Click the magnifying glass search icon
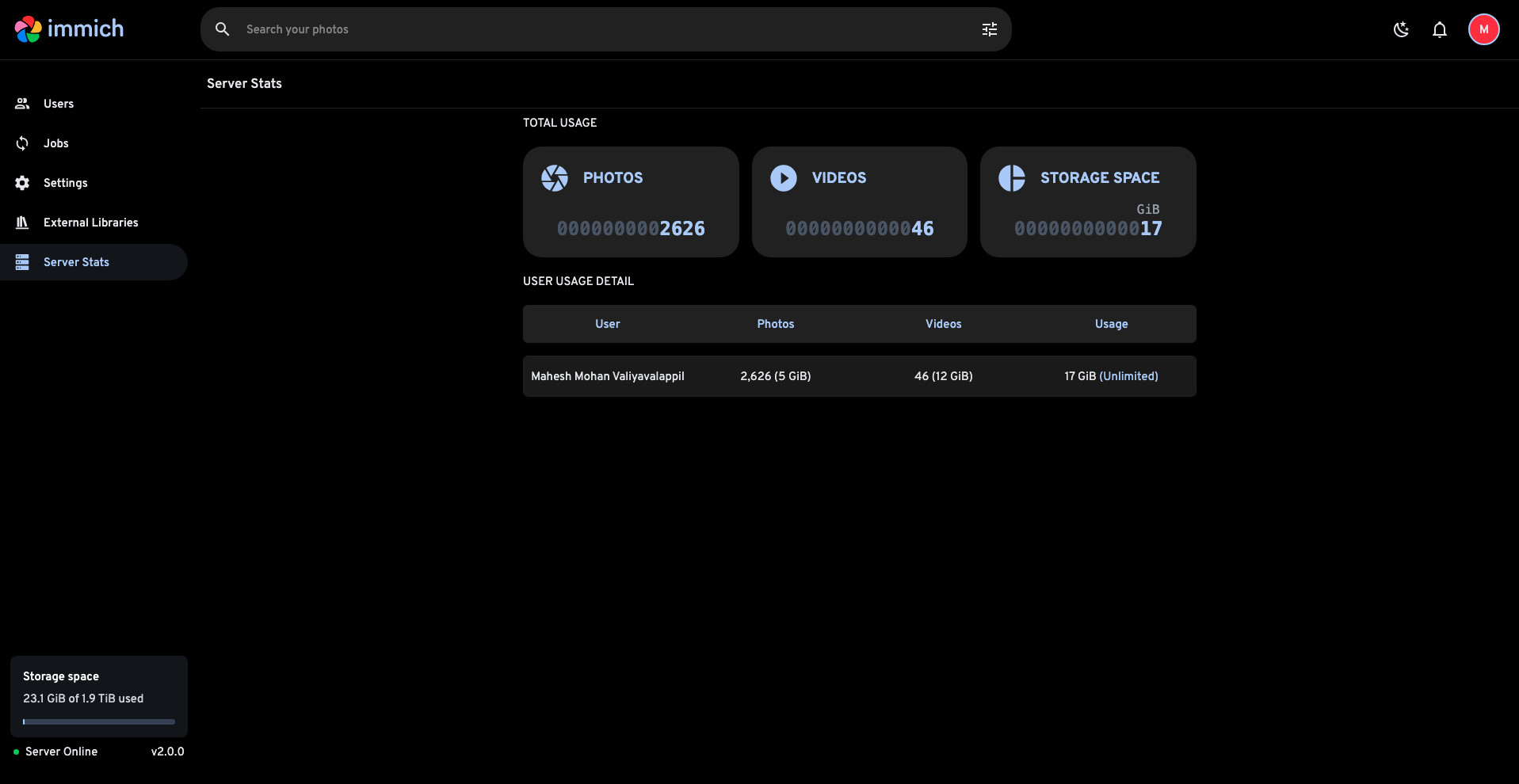This screenshot has height=784, width=1519. pyautogui.click(x=222, y=29)
